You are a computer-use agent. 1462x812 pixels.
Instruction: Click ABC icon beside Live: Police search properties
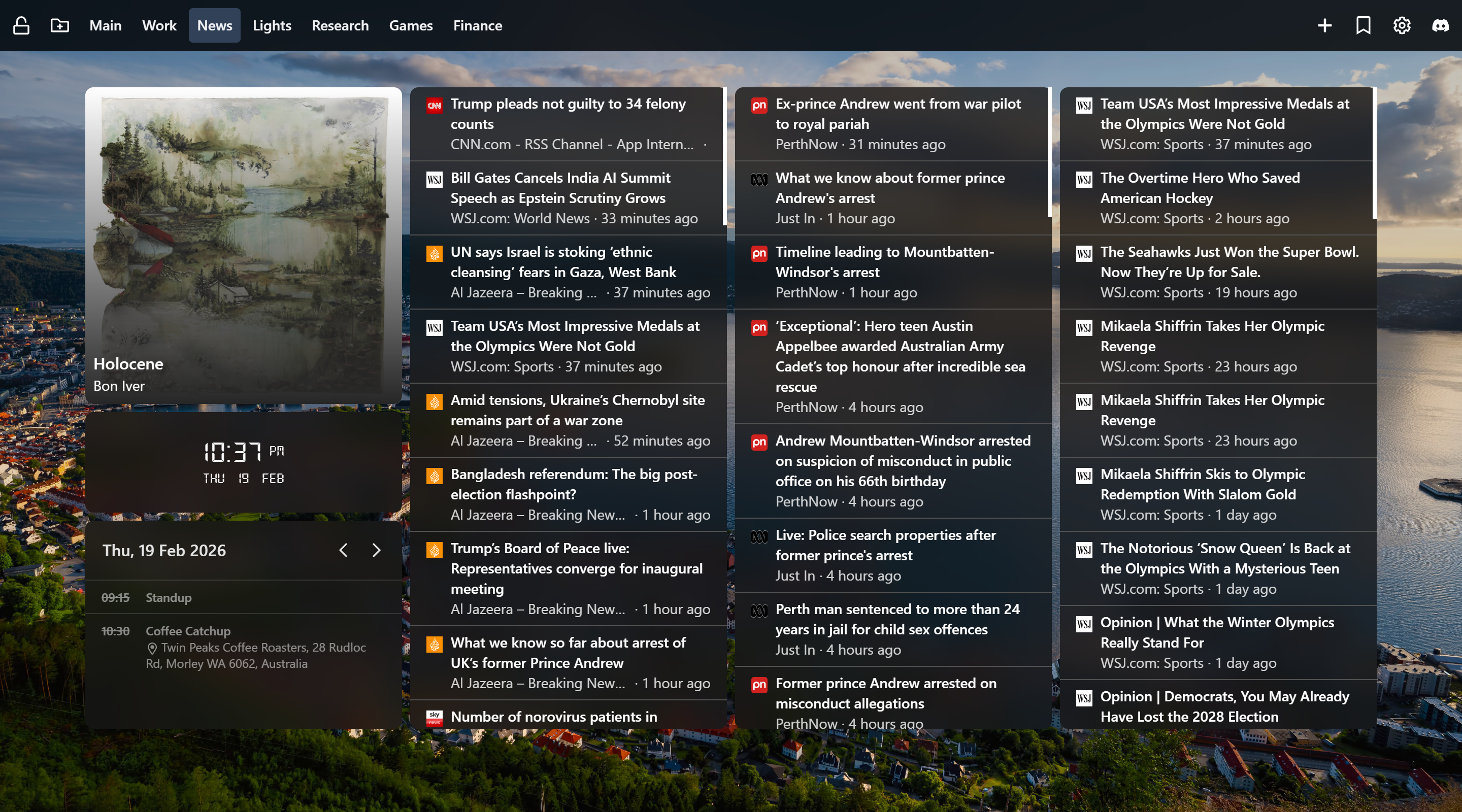pyautogui.click(x=759, y=536)
